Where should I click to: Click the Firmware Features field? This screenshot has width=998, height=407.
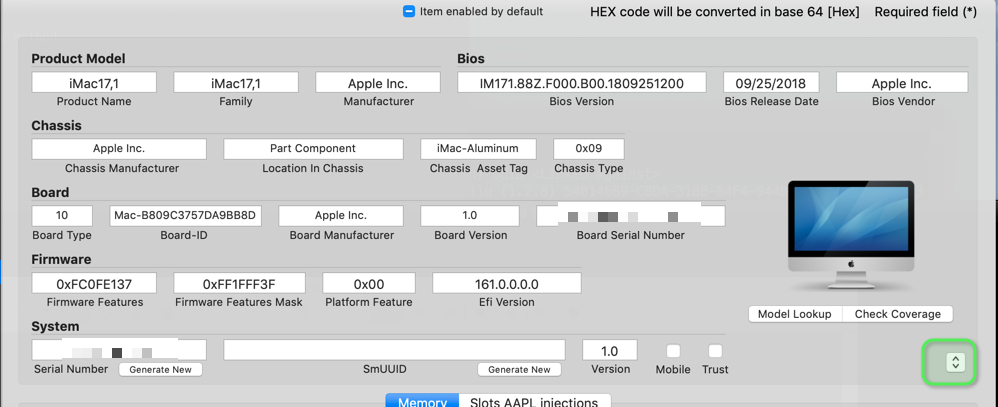(x=94, y=283)
